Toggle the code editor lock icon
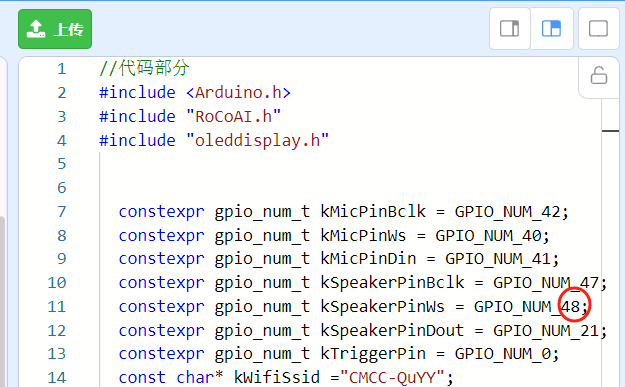This screenshot has height=387, width=625. point(599,75)
